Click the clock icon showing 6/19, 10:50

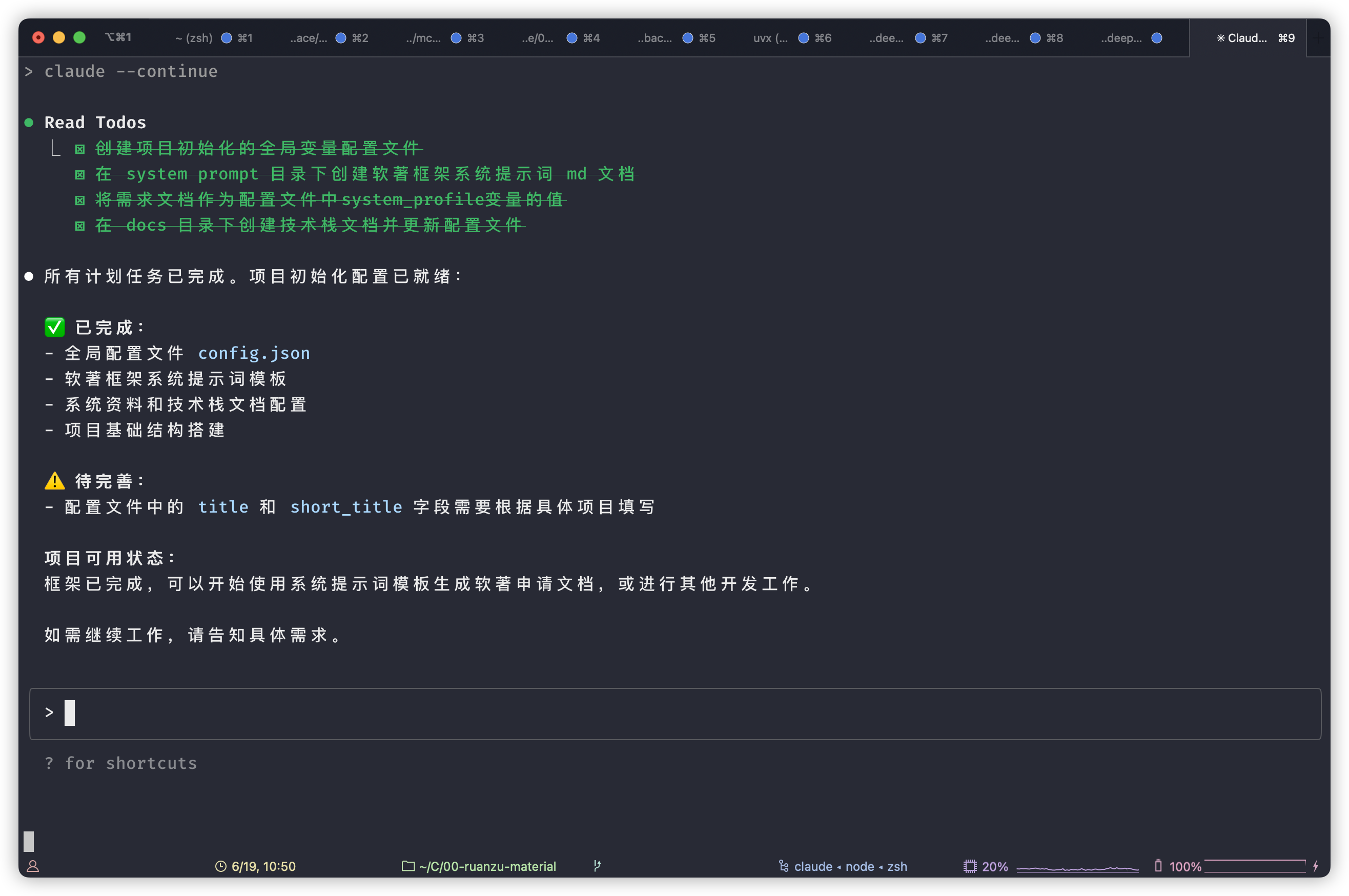[x=220, y=866]
